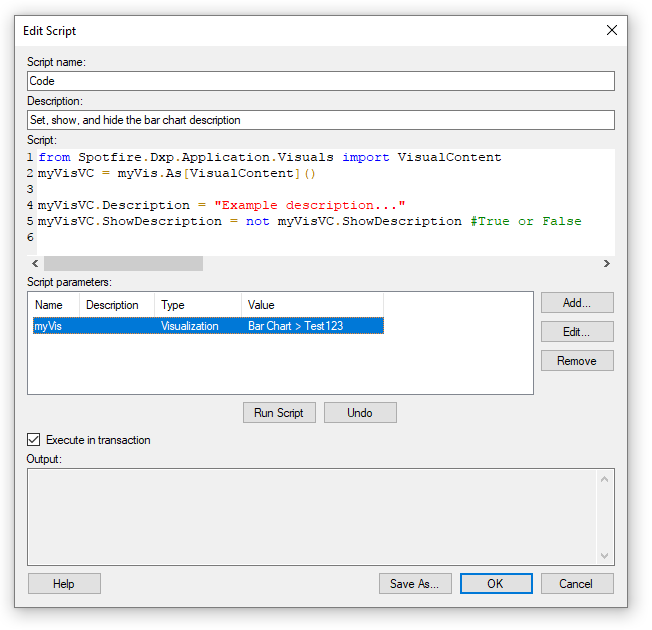Click the #True or False comment

526,221
